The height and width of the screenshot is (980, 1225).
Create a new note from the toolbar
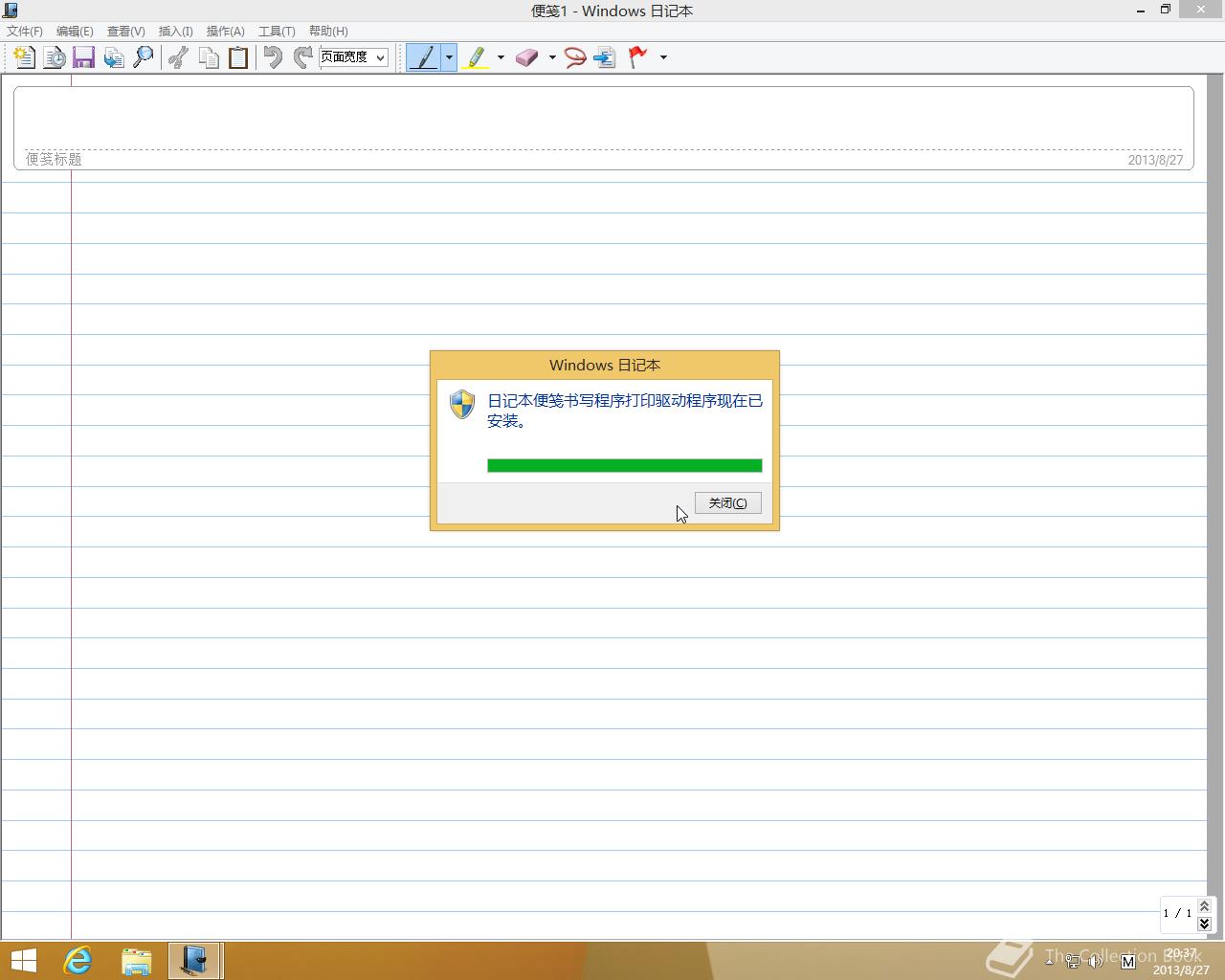(25, 57)
